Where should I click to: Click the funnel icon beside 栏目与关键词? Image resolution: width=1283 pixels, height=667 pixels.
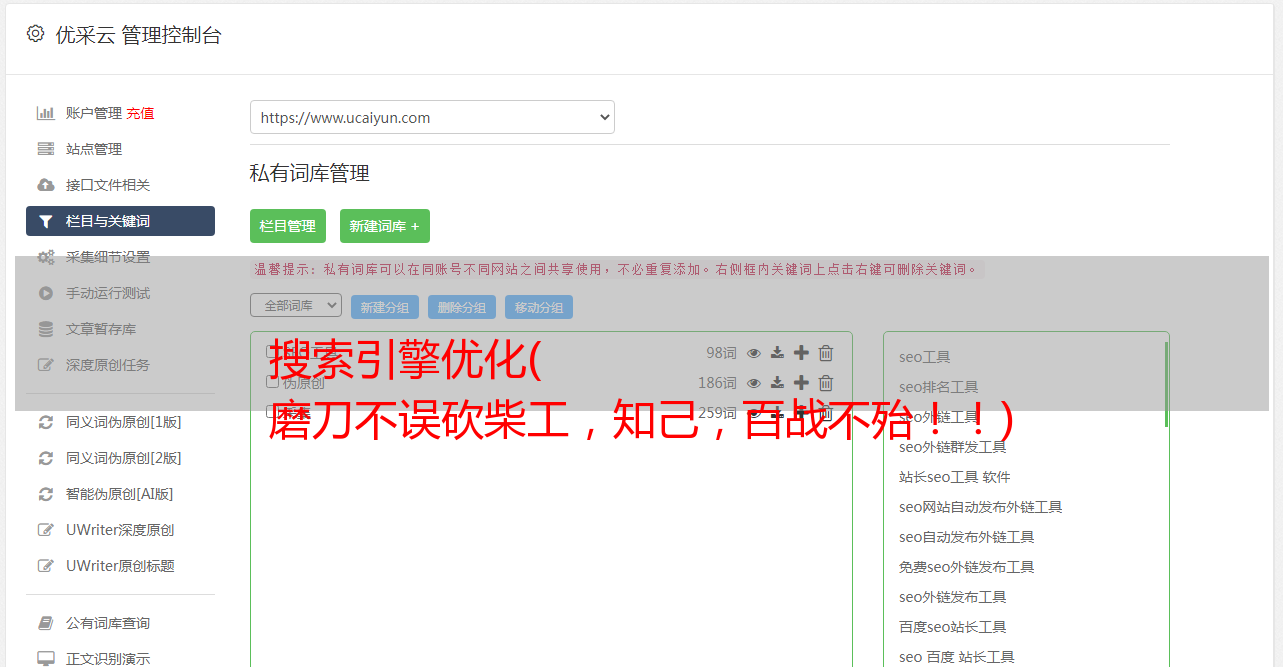coord(45,221)
